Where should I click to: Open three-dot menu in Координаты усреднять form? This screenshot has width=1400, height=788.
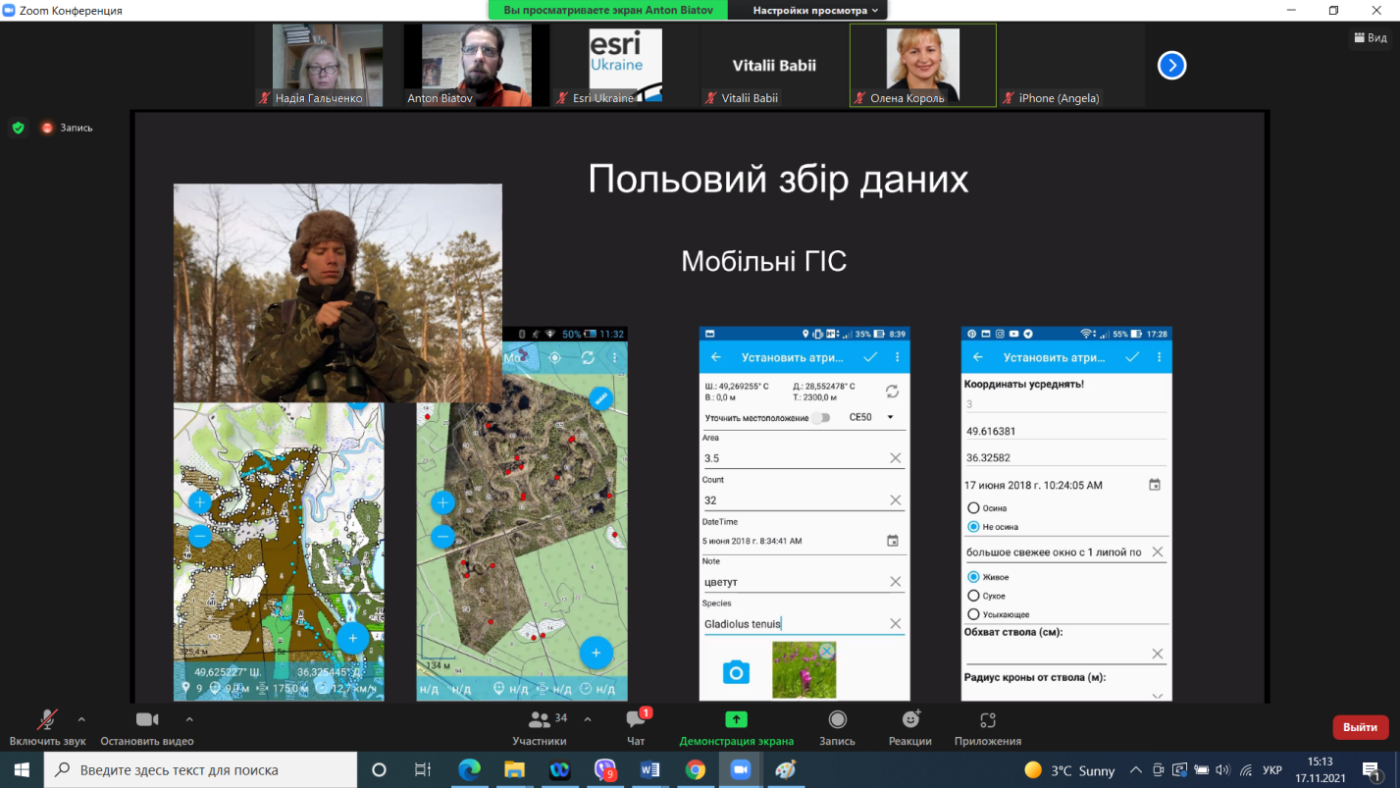point(1159,357)
